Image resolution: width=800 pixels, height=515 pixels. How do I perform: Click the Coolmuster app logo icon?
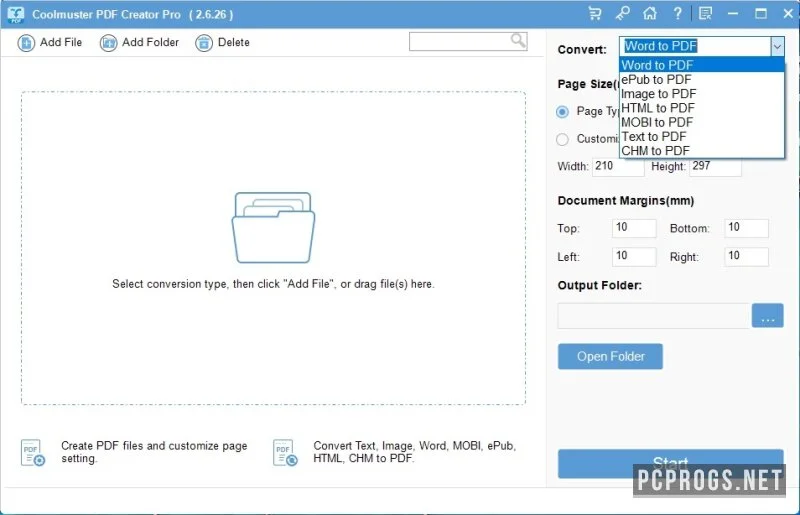point(16,15)
